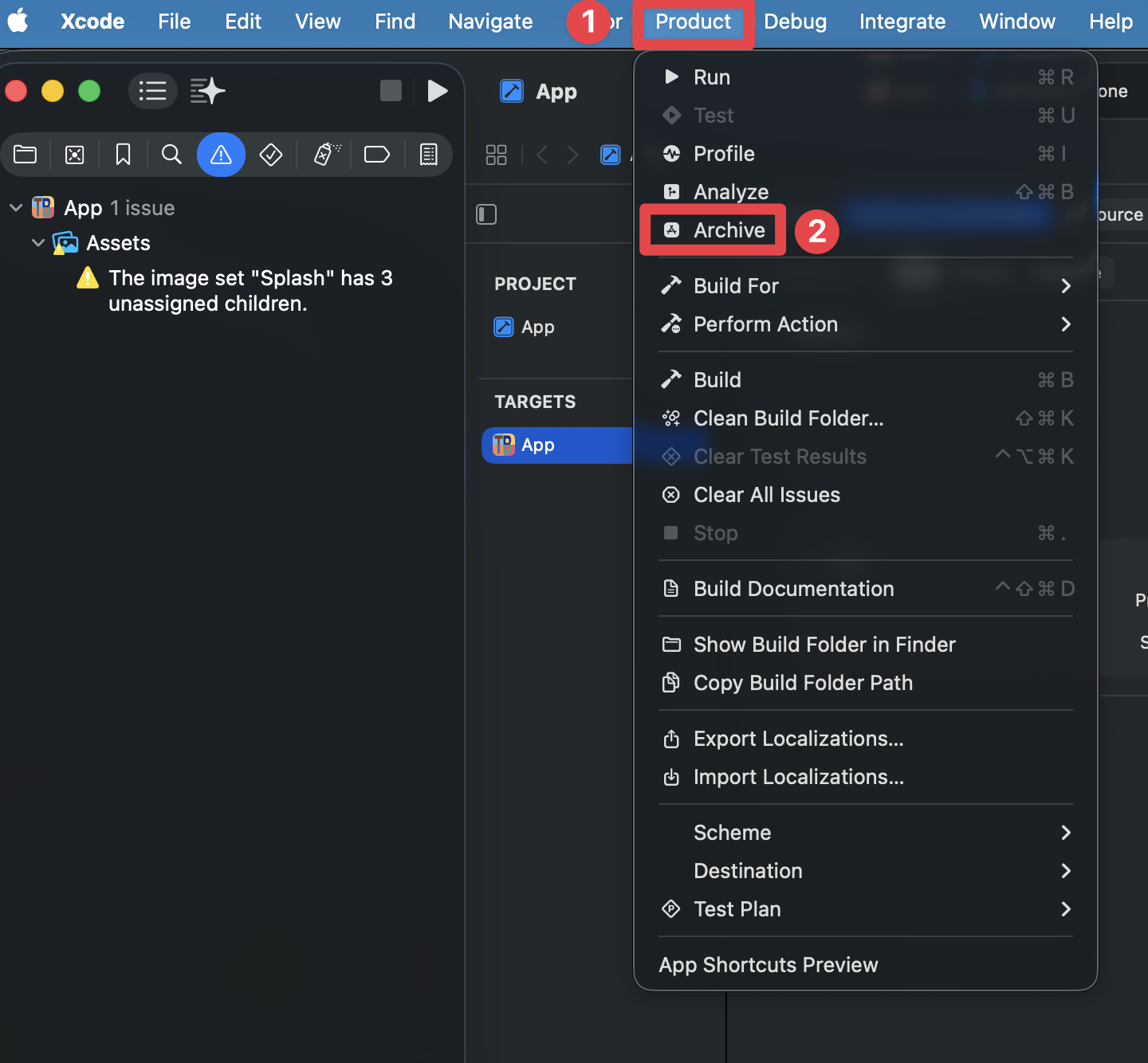Open the Destination submenu
The height and width of the screenshot is (1063, 1148).
point(748,870)
